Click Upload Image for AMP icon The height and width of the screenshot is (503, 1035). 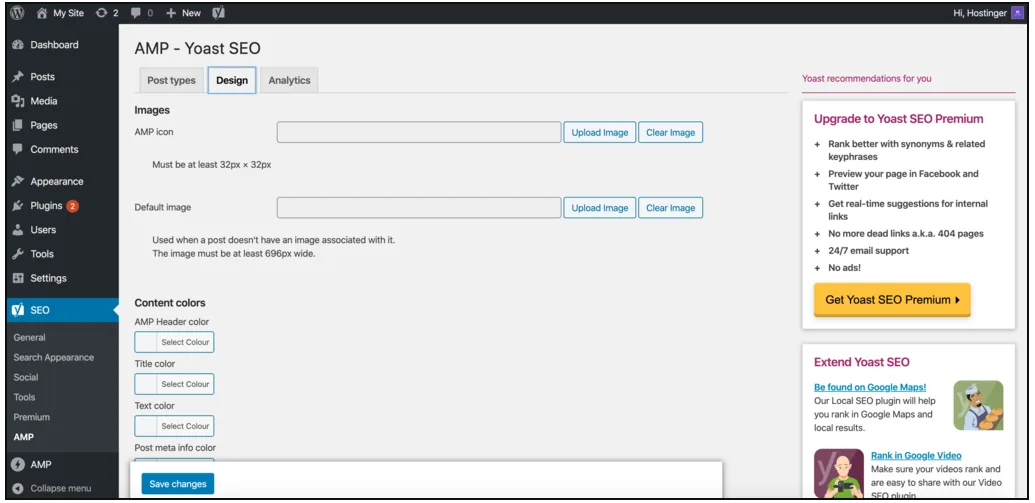(x=600, y=132)
